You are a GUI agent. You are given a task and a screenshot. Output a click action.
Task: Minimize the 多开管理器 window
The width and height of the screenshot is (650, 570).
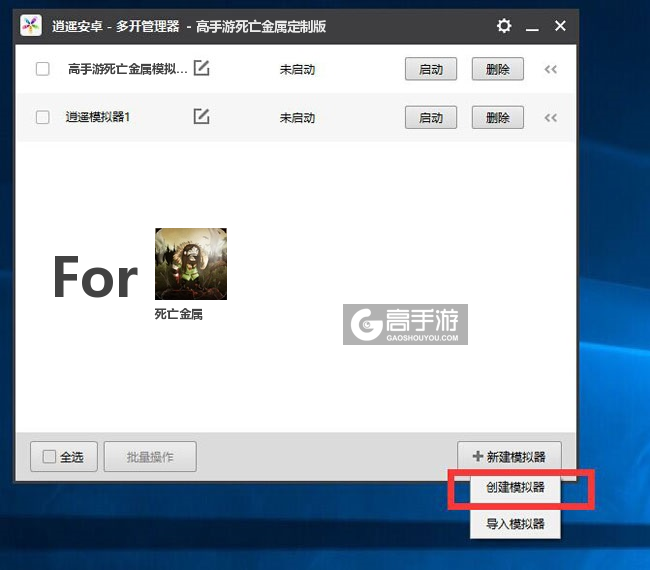(x=532, y=27)
